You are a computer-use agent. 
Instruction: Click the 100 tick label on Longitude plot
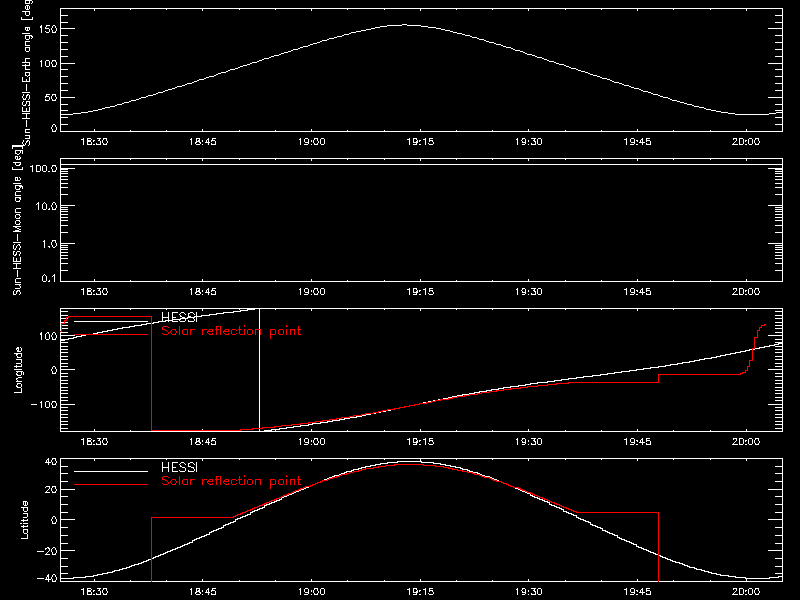pyautogui.click(x=49, y=336)
